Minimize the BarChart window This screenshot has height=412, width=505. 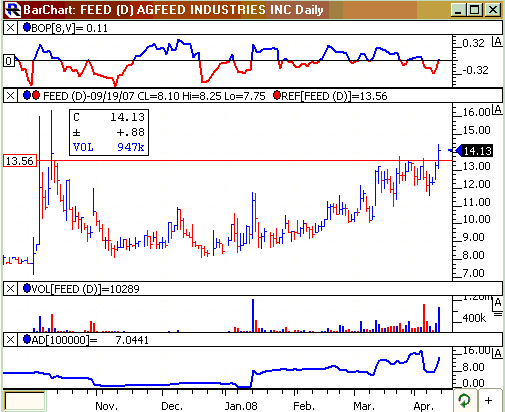coord(458,10)
